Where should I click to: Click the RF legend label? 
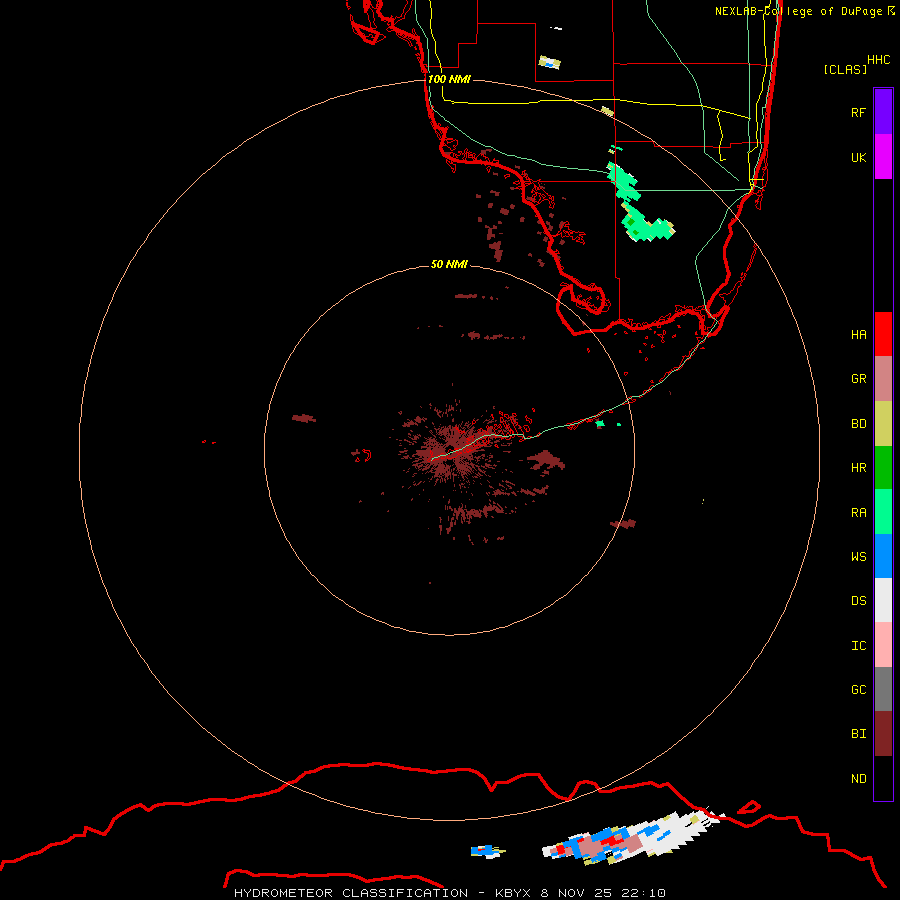pos(858,112)
